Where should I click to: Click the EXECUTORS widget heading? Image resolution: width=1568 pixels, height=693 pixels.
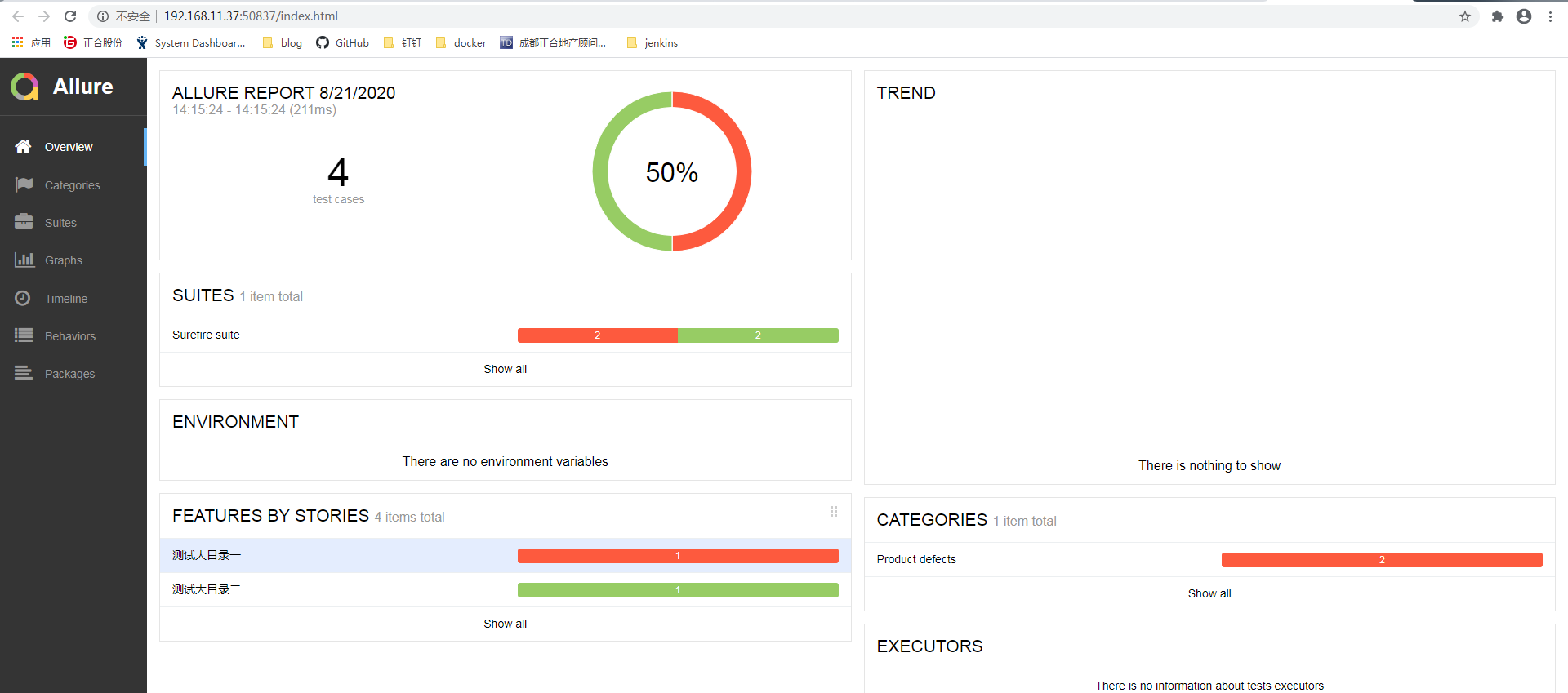[929, 646]
